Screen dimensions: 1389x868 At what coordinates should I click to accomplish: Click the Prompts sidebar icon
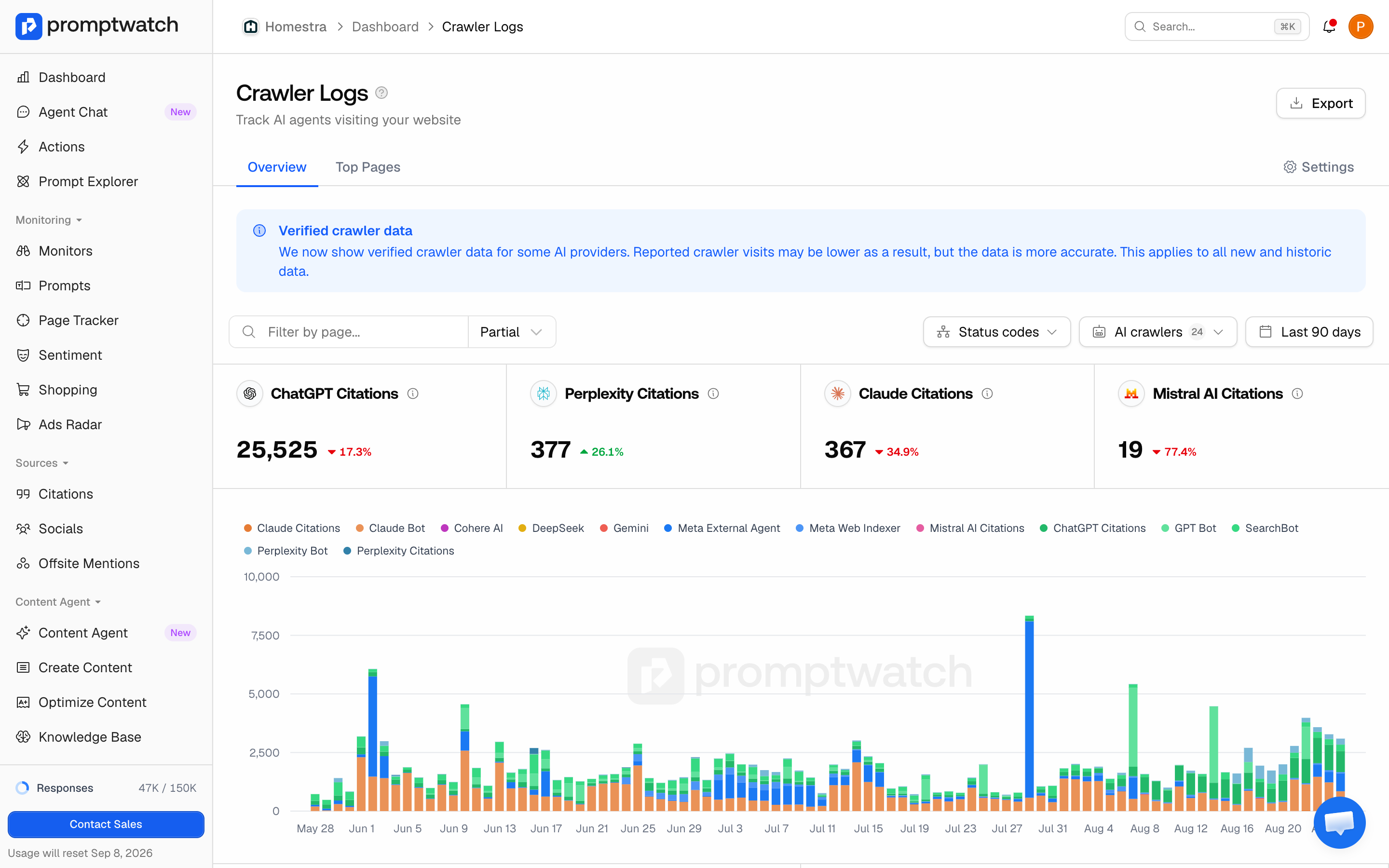coord(23,285)
